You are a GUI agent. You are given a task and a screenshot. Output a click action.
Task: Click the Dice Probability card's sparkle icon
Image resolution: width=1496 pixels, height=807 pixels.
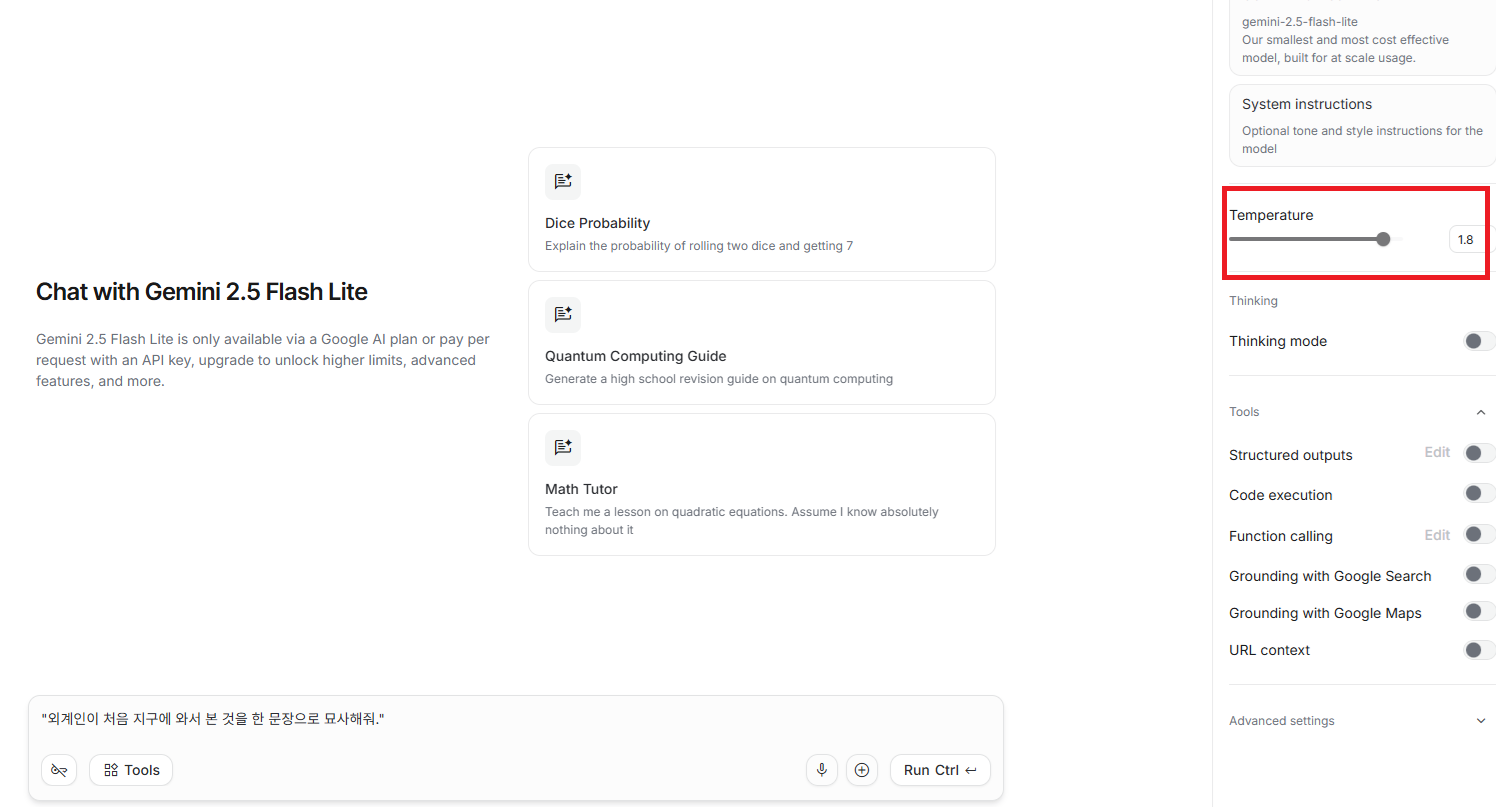(563, 182)
